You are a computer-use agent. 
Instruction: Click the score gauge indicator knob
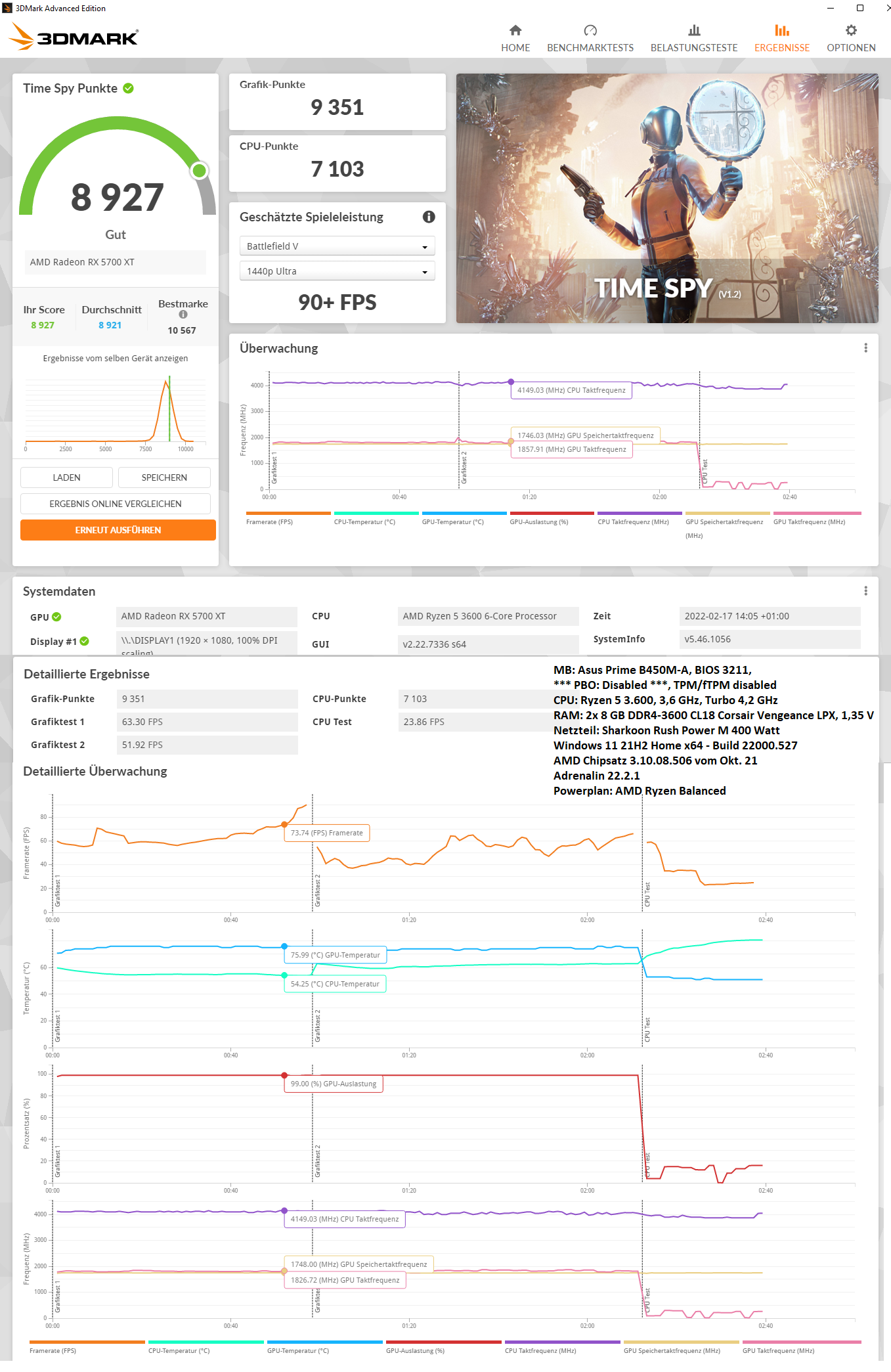pos(199,171)
